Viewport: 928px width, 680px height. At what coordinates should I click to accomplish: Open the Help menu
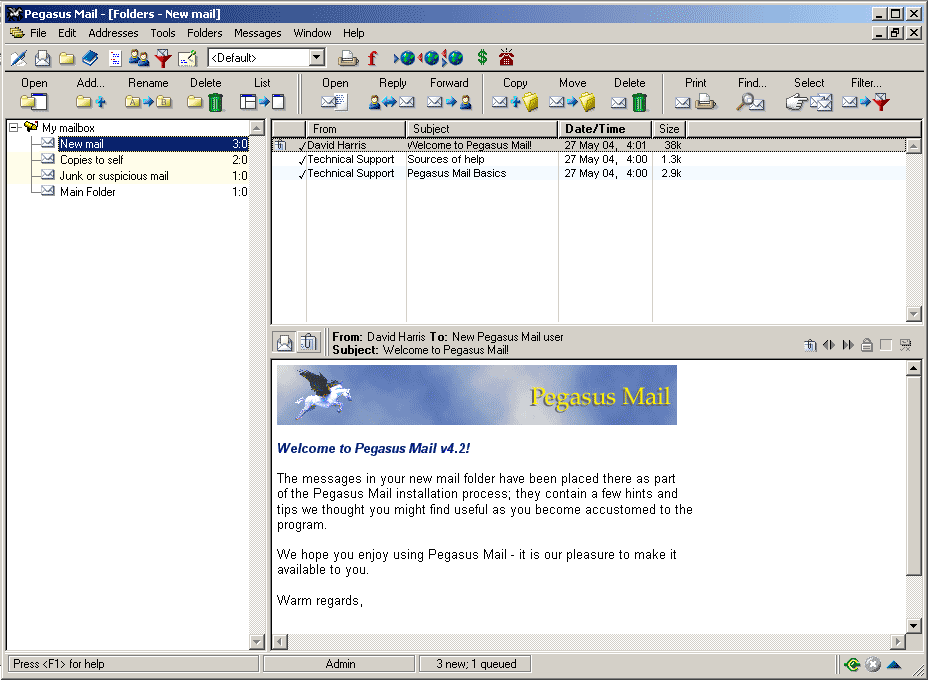click(353, 33)
